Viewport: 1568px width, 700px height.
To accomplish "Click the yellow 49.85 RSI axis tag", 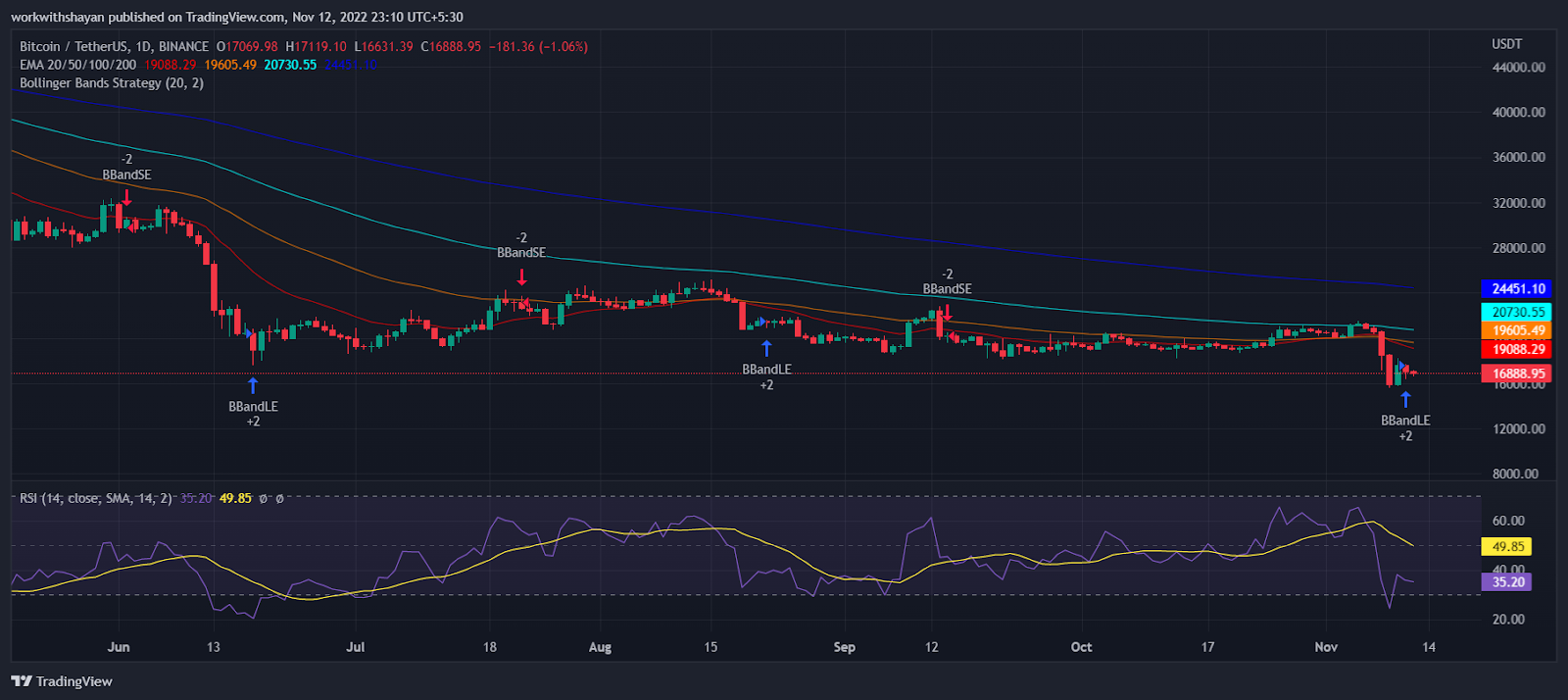I will pyautogui.click(x=1507, y=546).
